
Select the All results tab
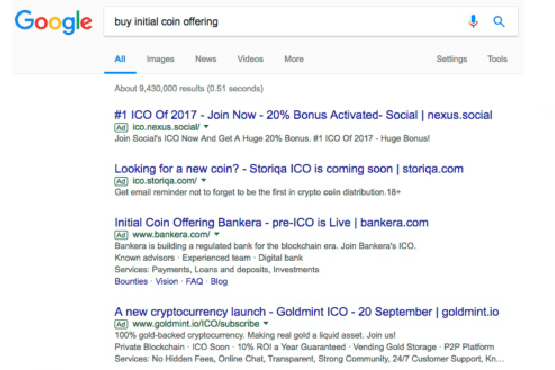[120, 59]
